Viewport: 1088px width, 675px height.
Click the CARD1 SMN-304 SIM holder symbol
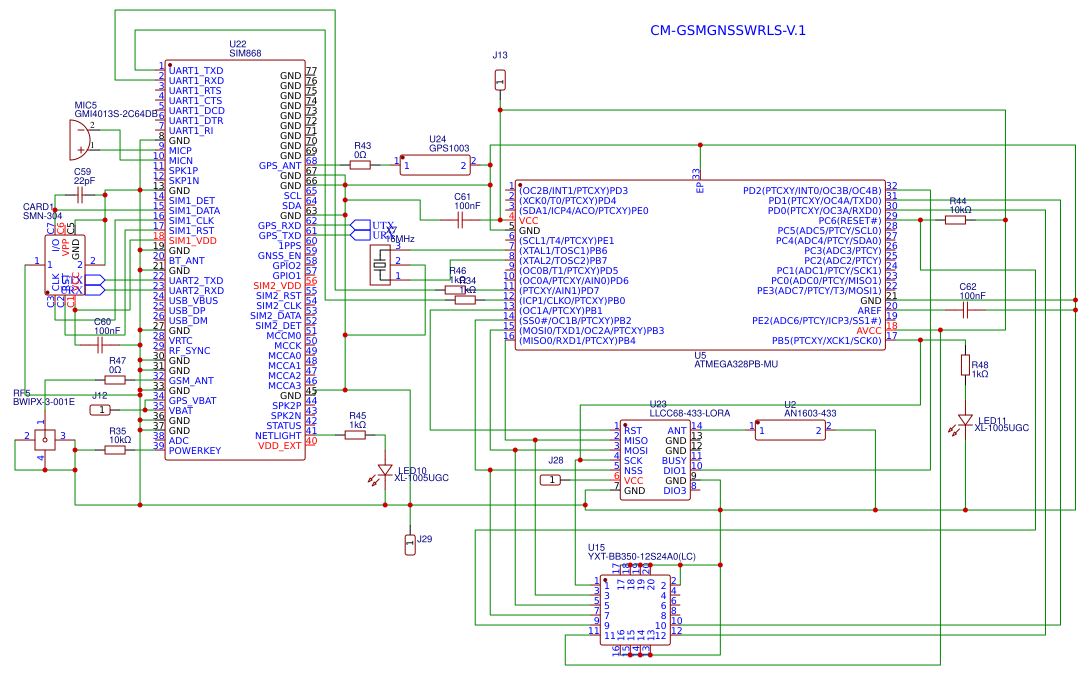(x=65, y=265)
